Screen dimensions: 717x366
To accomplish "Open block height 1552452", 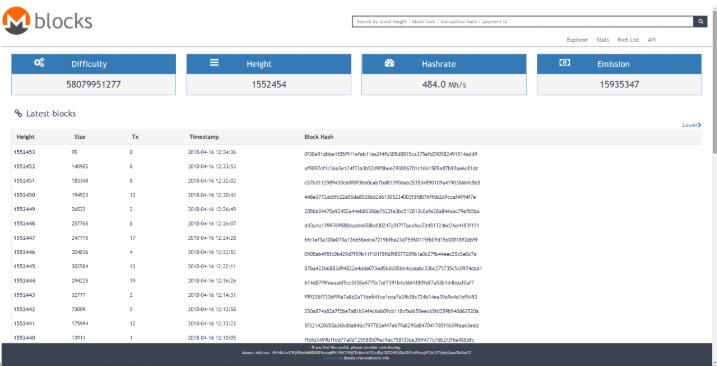I will (24, 167).
